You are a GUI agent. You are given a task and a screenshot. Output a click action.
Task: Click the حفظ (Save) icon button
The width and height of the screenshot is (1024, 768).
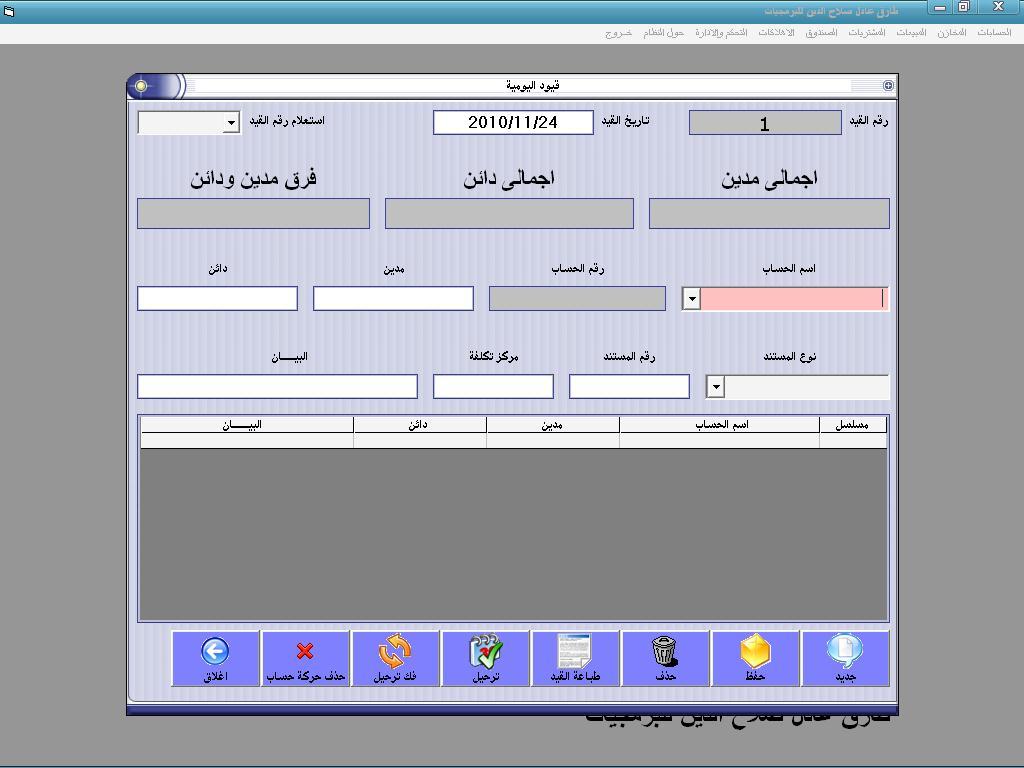point(755,658)
